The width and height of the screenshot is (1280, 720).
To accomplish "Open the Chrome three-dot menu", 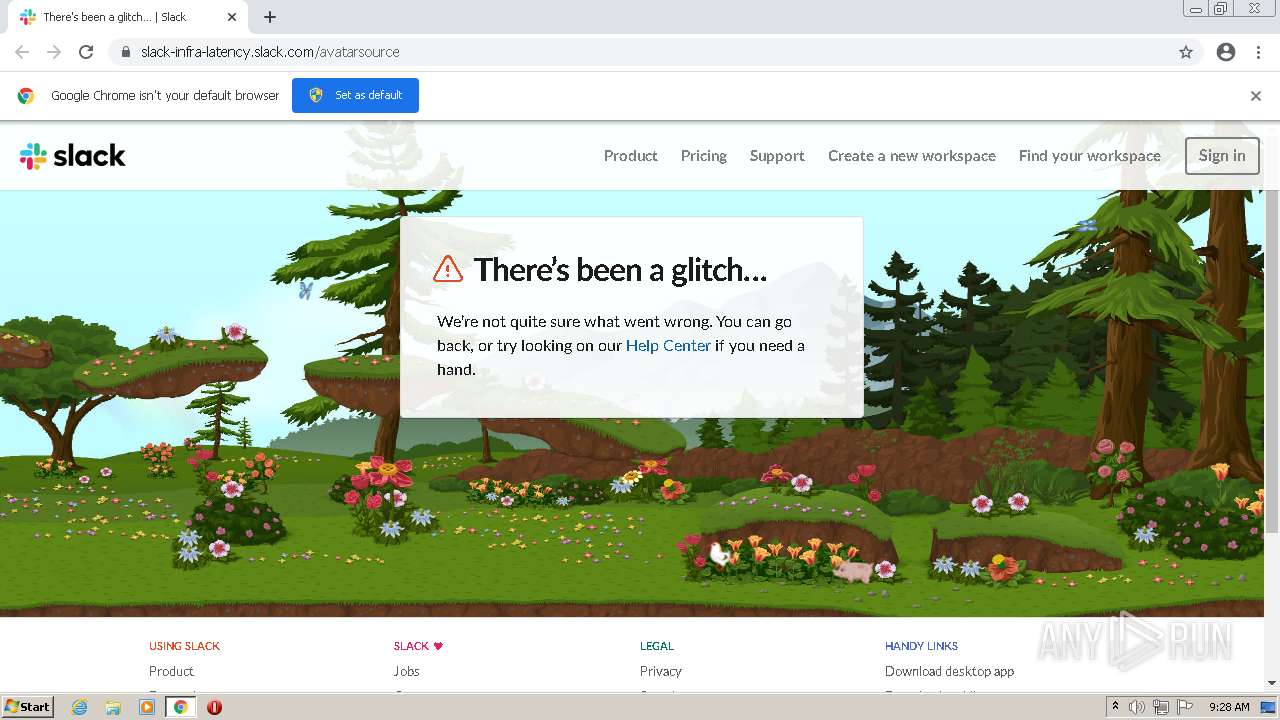I will point(1258,52).
